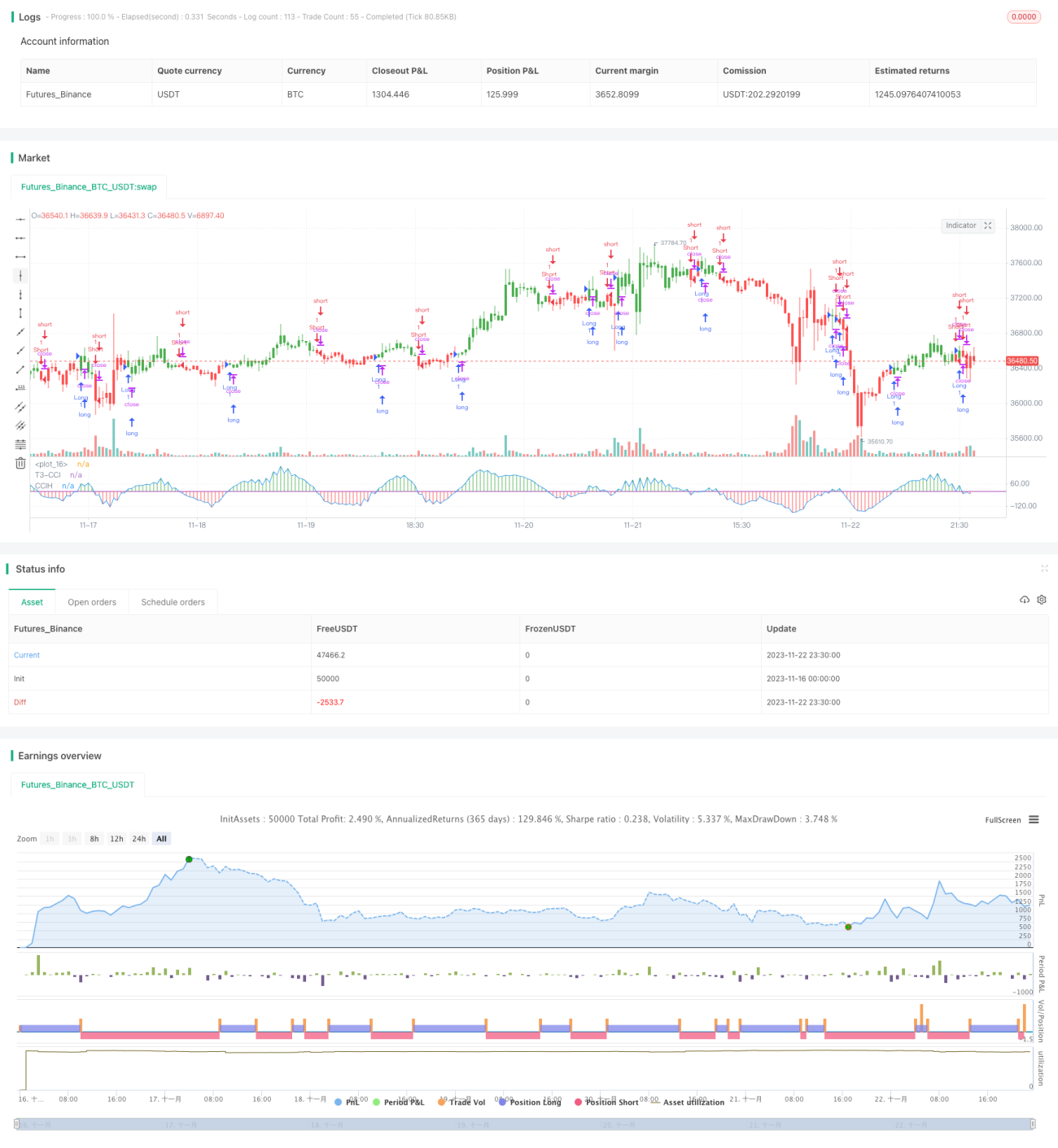Collapse Status info with the corner arrows icon
This screenshot has height=1148, width=1058.
(1044, 568)
